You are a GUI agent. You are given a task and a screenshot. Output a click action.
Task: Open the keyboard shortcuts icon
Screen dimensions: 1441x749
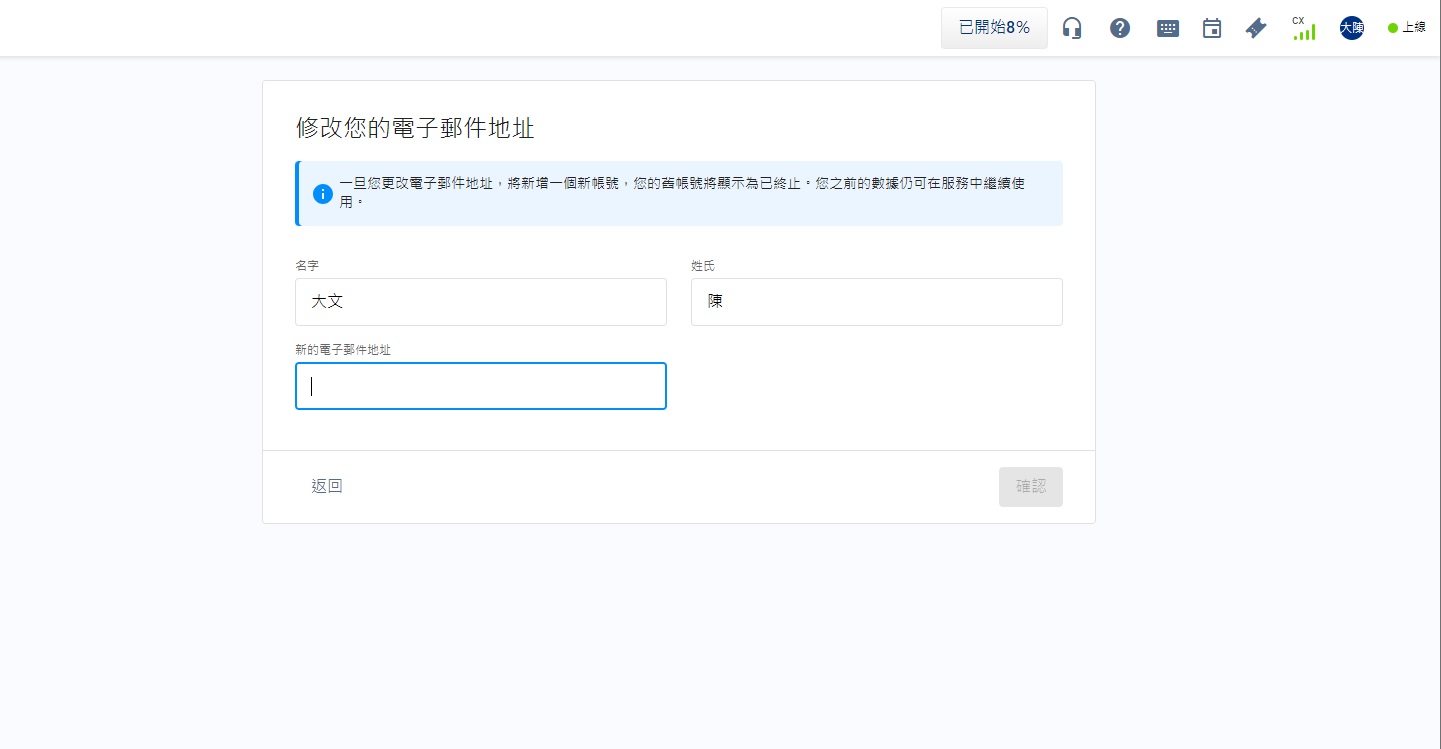1168,28
